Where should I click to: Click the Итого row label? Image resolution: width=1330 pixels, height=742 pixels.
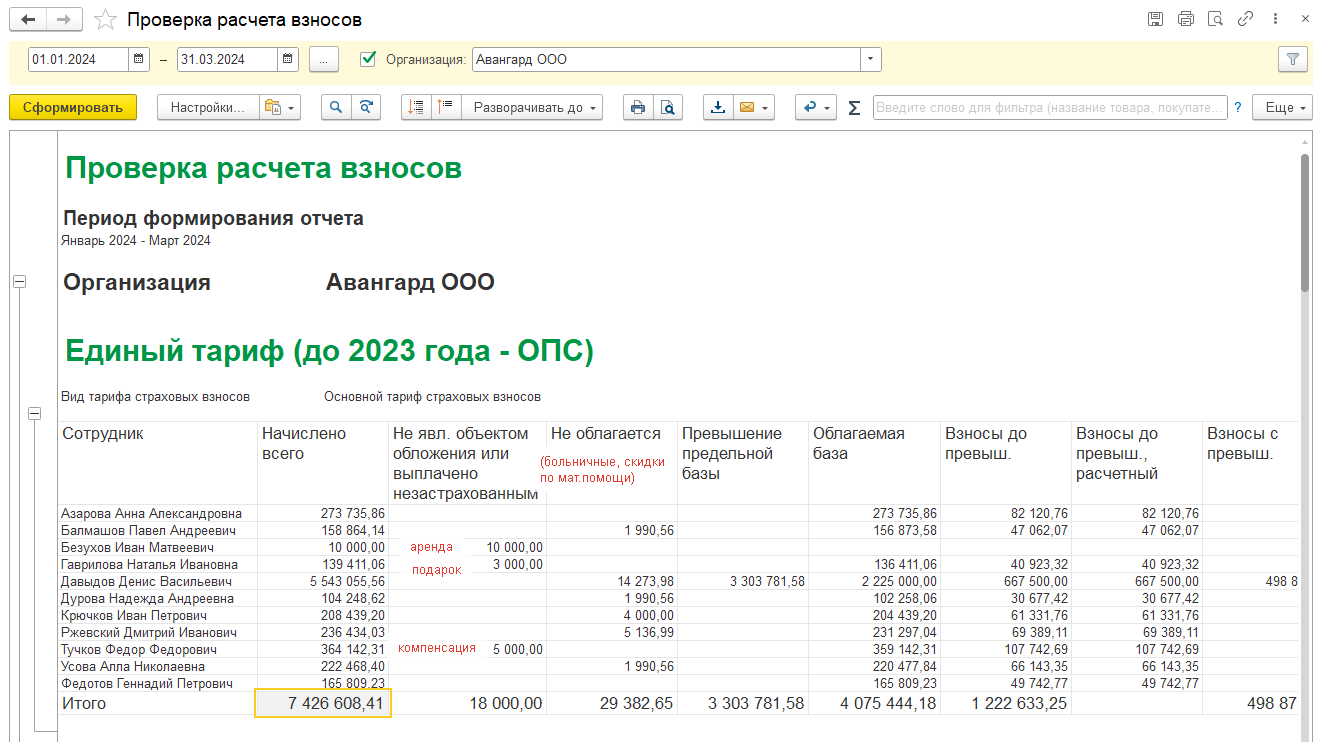coord(84,704)
